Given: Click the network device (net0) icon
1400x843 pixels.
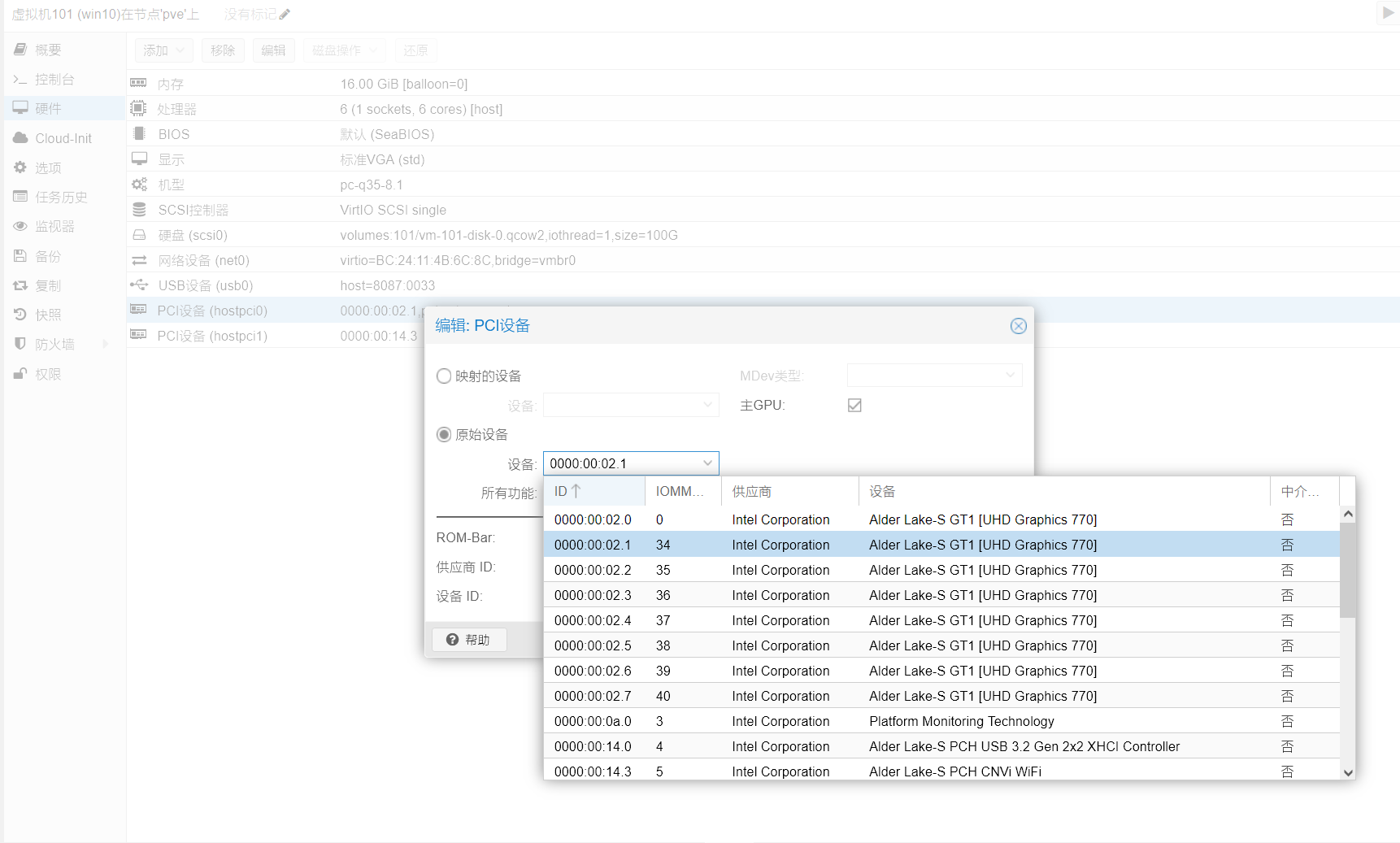Looking at the screenshot, I should click(x=139, y=260).
